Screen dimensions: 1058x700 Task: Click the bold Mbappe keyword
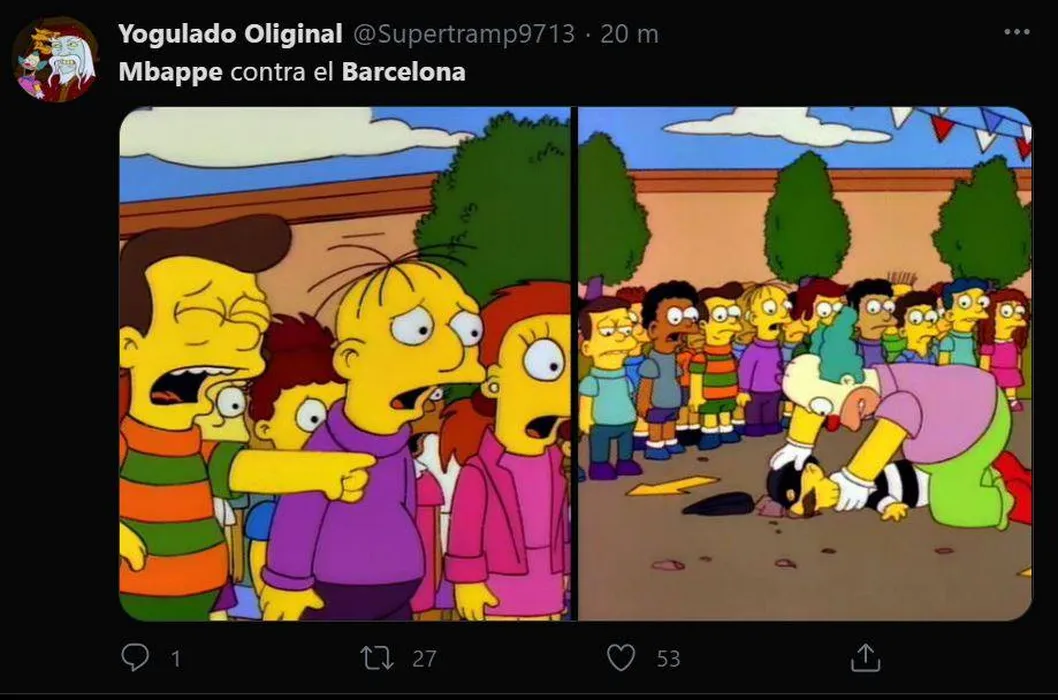click(171, 72)
